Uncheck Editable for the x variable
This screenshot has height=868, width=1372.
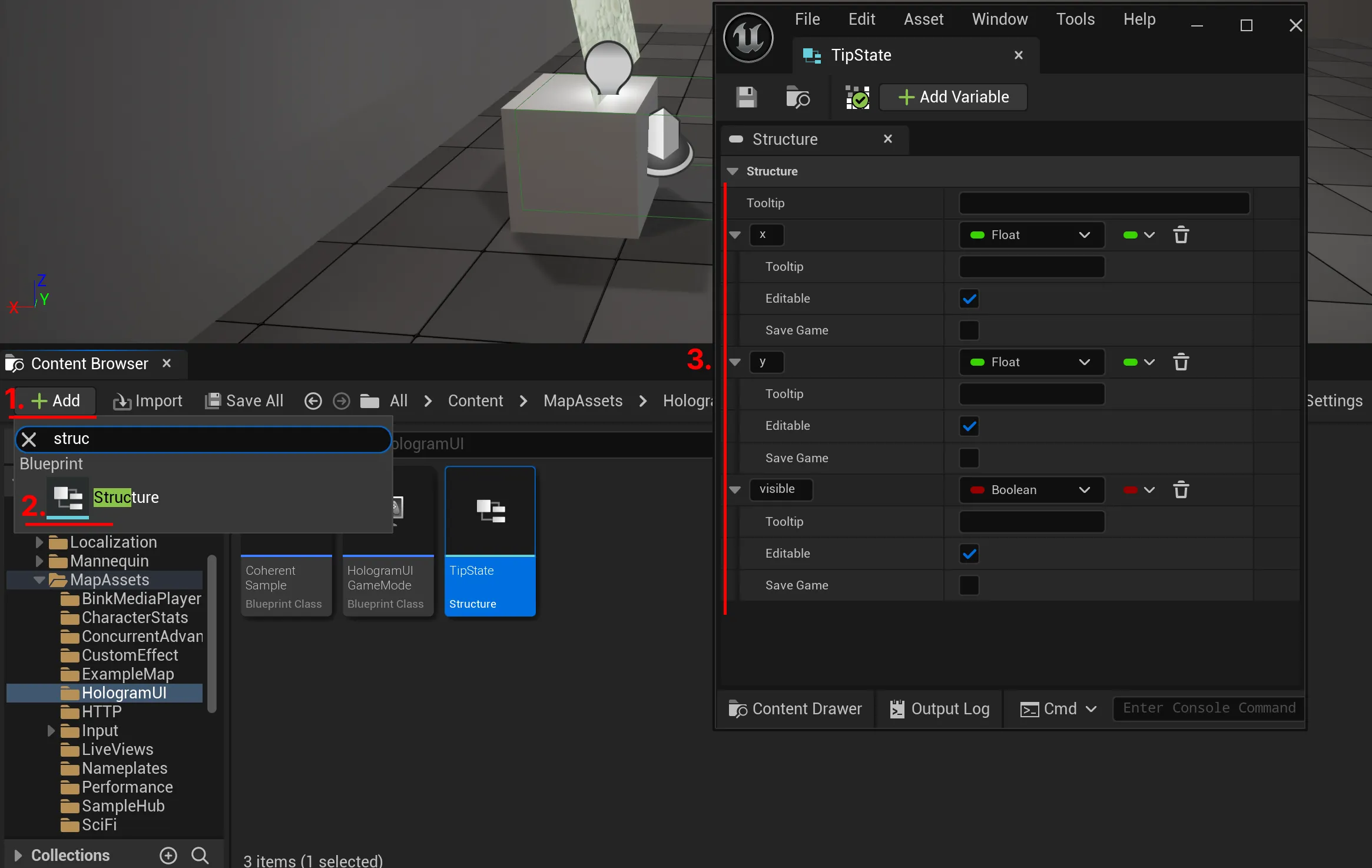click(x=969, y=299)
